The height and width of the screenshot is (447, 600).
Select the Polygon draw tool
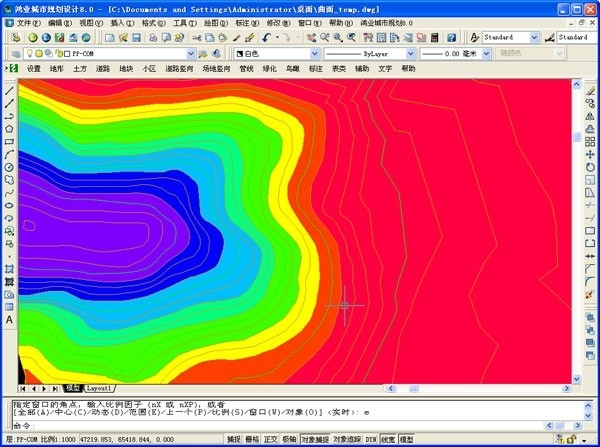9,129
